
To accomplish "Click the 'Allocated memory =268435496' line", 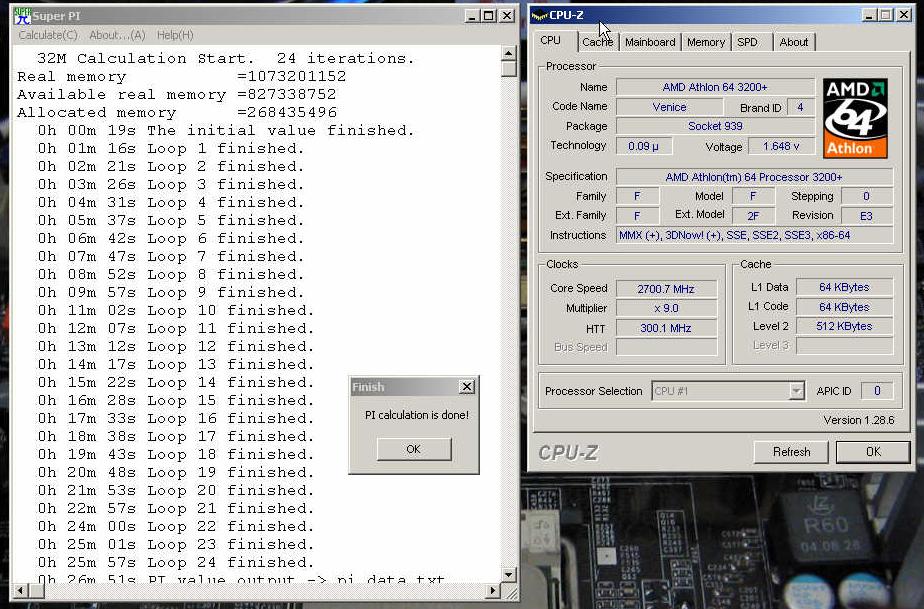I will click(x=177, y=113).
